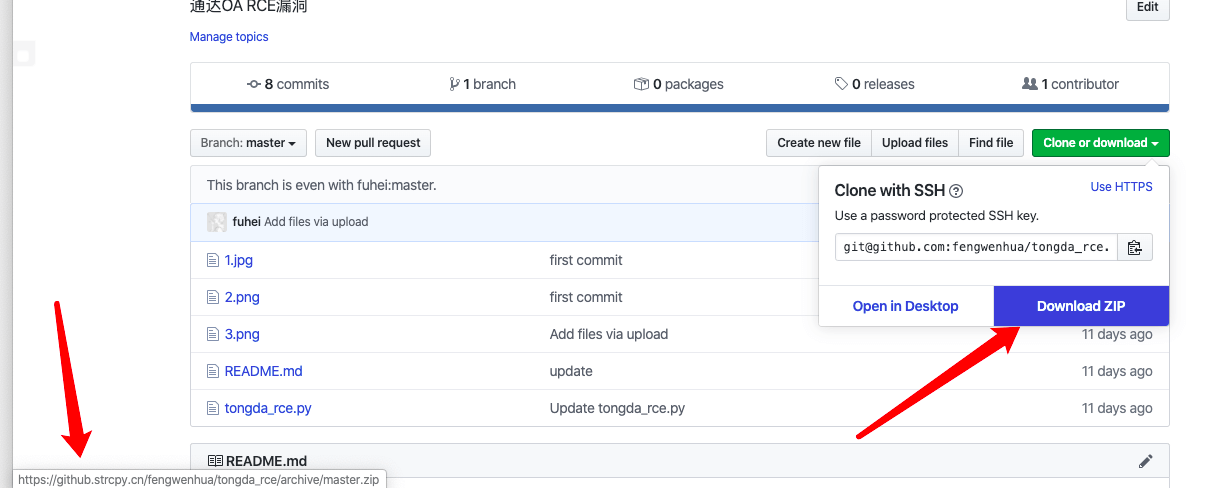
Task: Switch to Use HTTPS clone option
Action: (1121, 187)
